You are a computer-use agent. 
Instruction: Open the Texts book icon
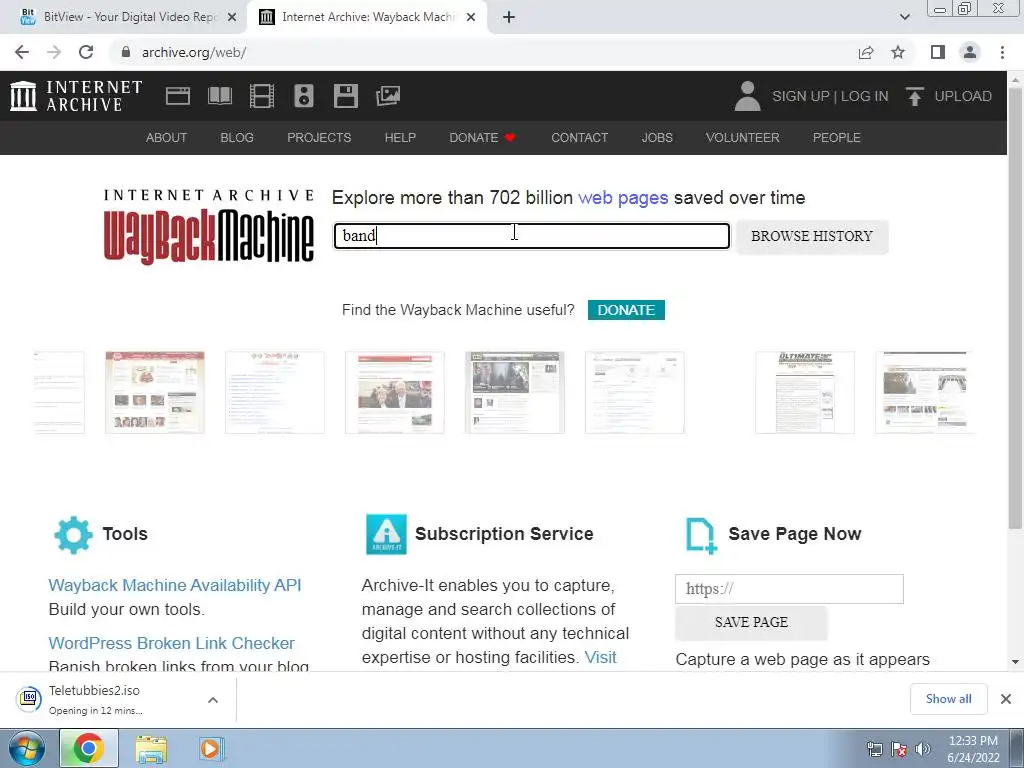click(219, 96)
